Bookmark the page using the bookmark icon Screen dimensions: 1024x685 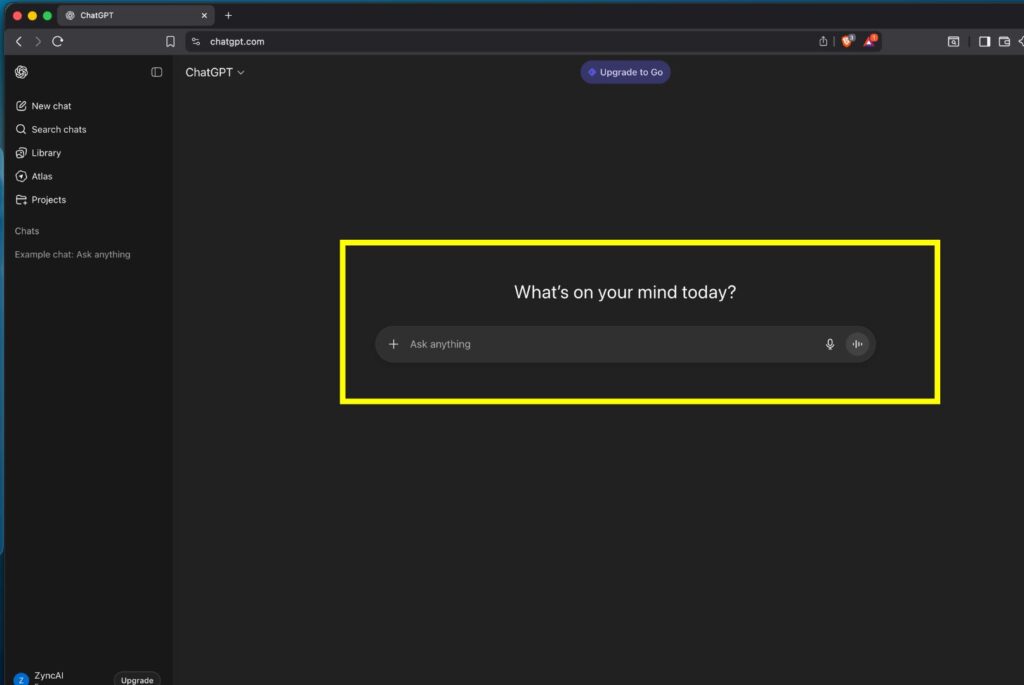(x=170, y=41)
